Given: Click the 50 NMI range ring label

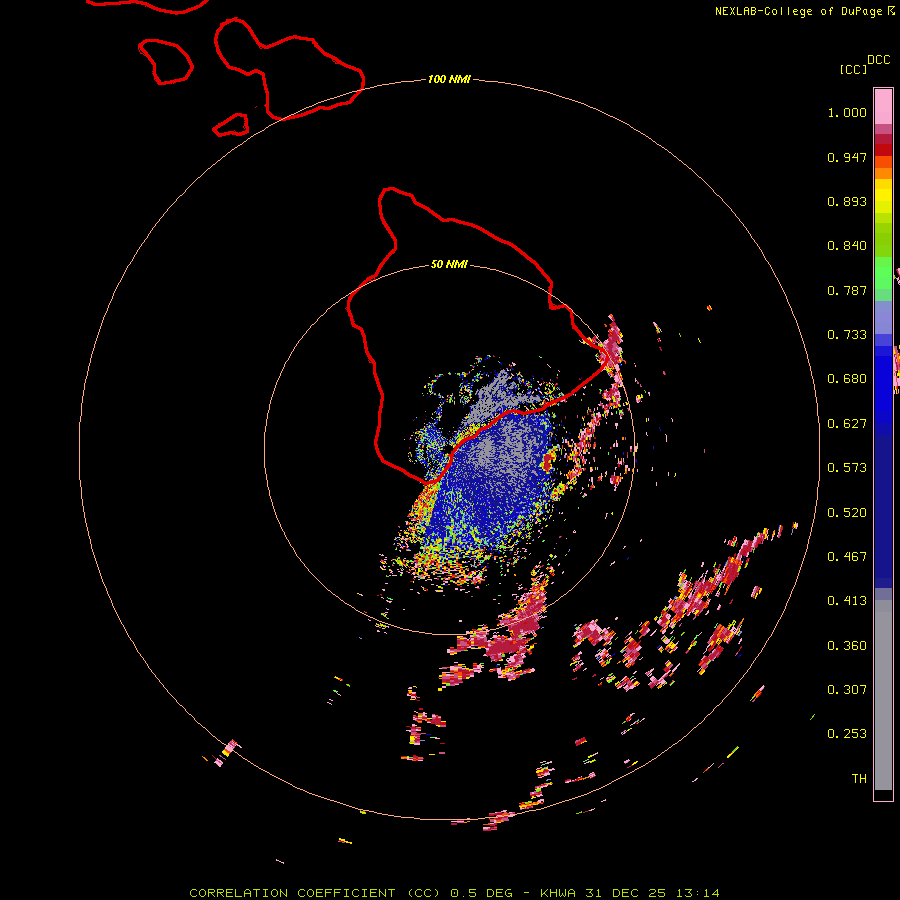Looking at the screenshot, I should pos(449,264).
